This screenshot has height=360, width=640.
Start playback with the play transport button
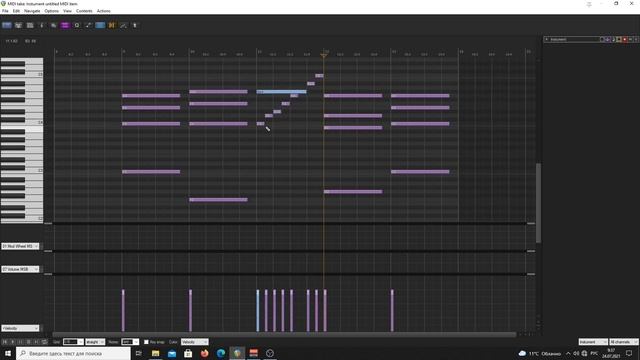point(13,342)
